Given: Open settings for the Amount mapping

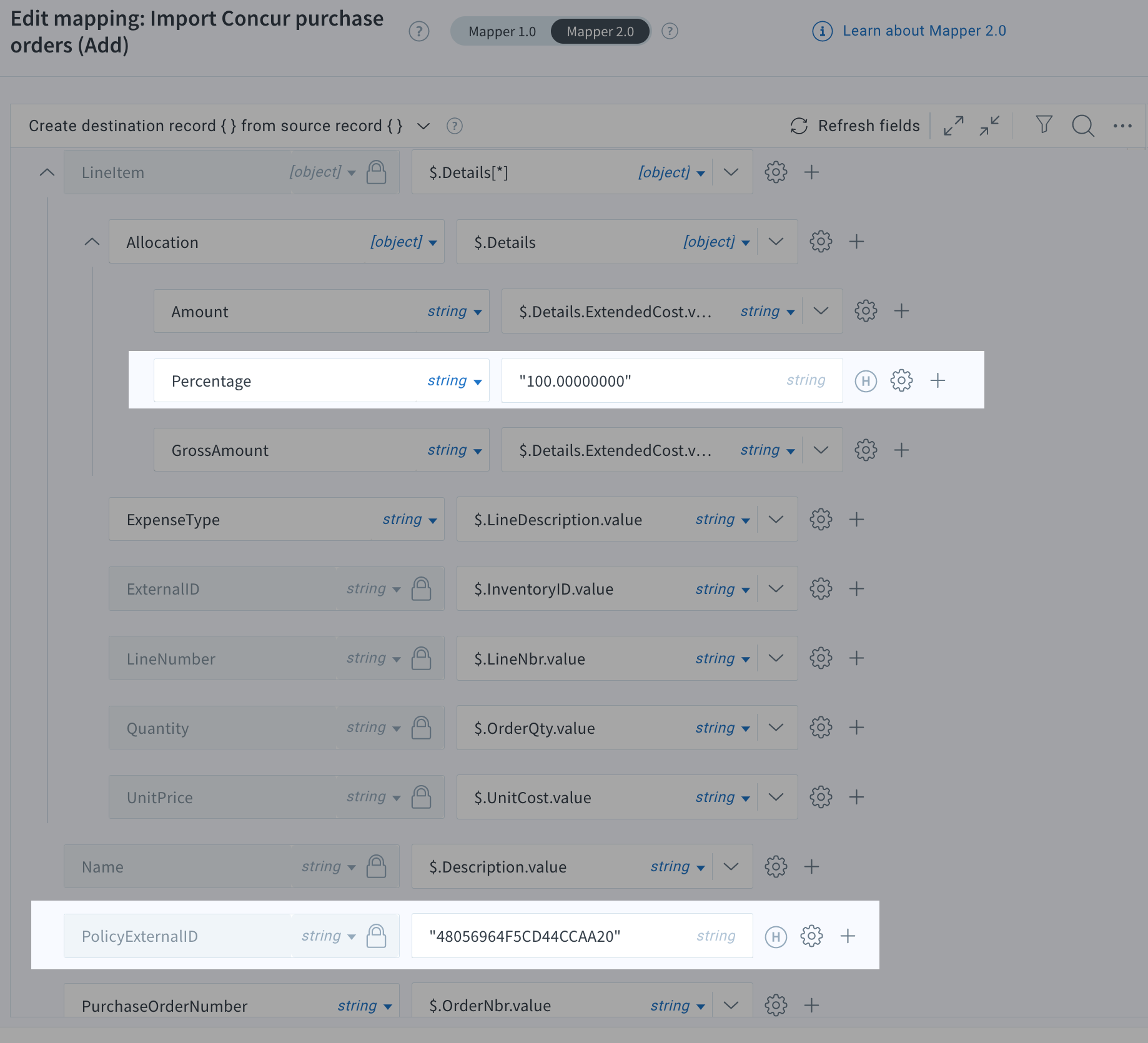Looking at the screenshot, I should (x=866, y=311).
